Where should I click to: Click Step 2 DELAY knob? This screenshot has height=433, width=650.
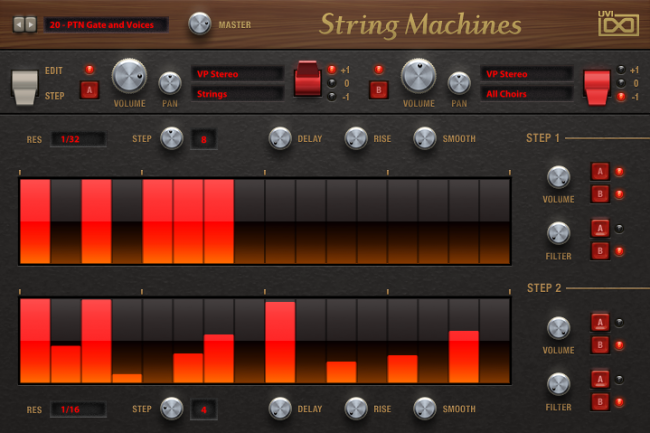point(280,409)
